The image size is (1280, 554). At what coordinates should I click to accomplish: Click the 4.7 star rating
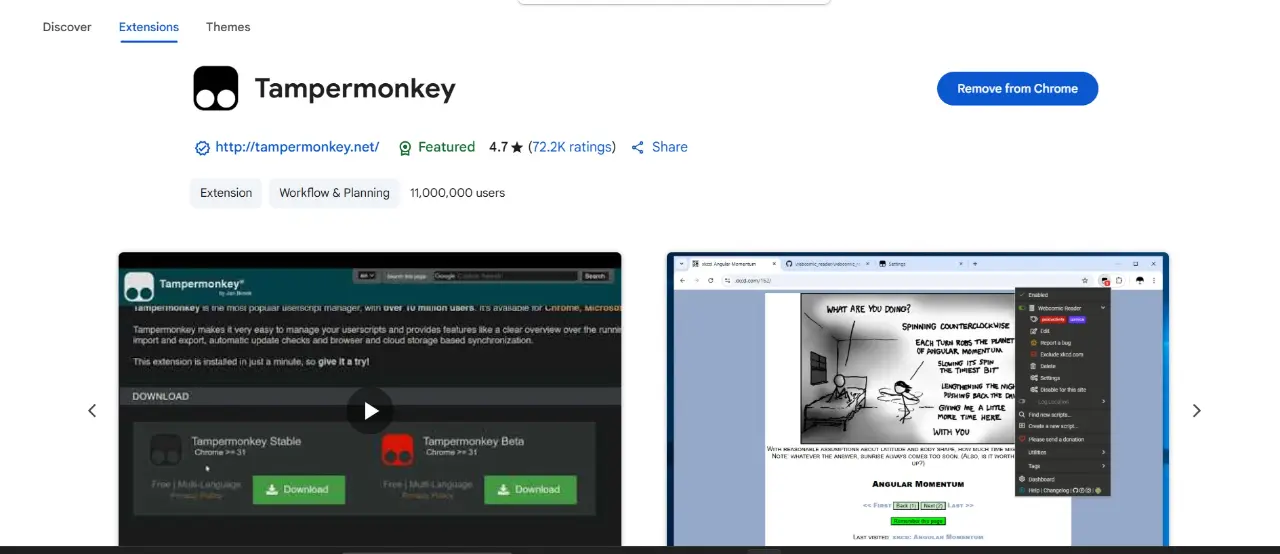(x=506, y=147)
